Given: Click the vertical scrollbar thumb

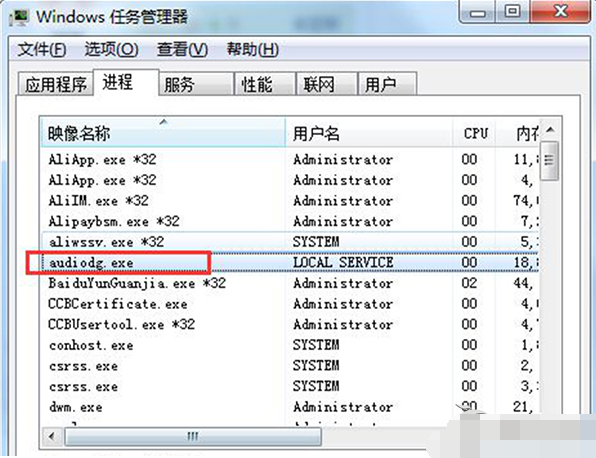Looking at the screenshot, I should (550, 161).
